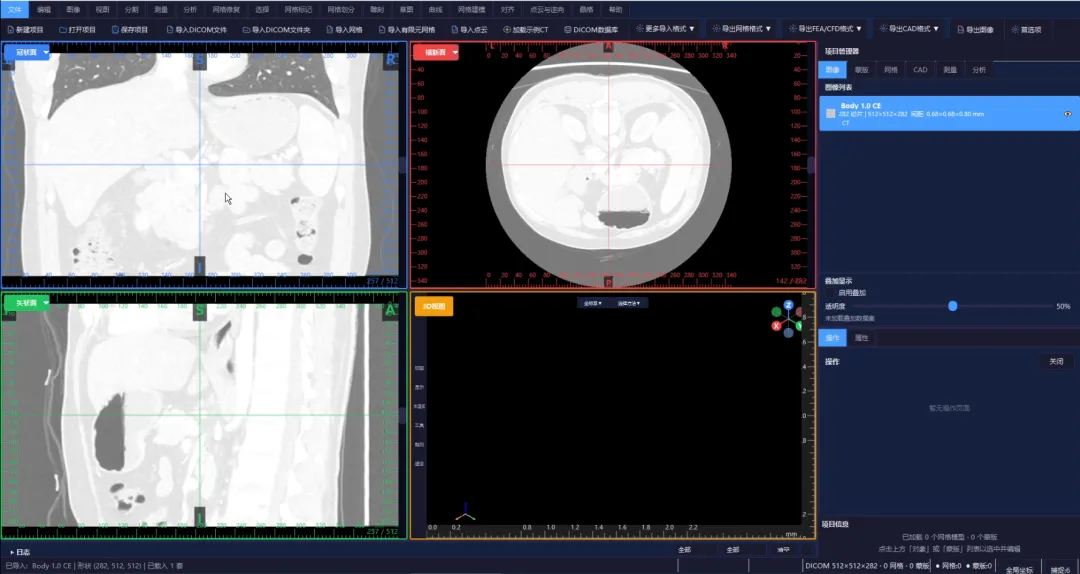Open the 网格修复 menu
Image resolution: width=1080 pixels, height=574 pixels.
tap(227, 10)
